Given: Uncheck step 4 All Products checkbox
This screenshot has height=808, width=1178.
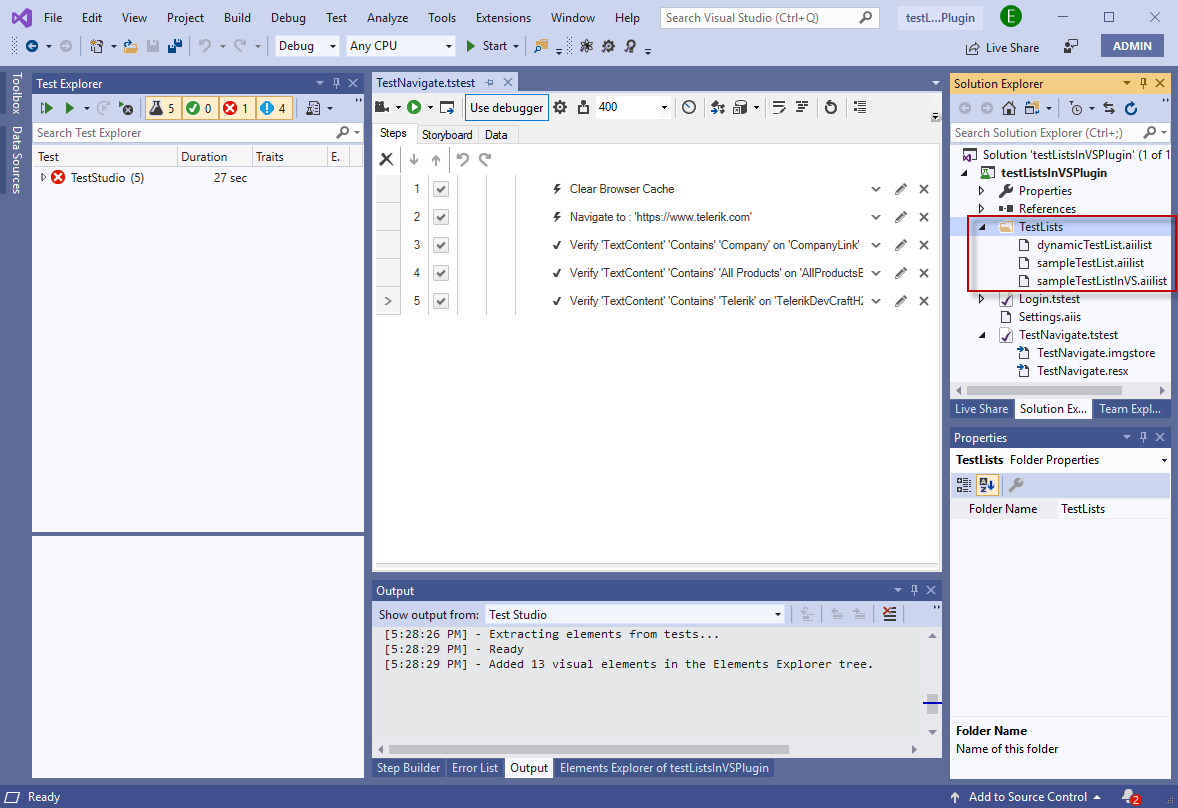Looking at the screenshot, I should point(441,273).
